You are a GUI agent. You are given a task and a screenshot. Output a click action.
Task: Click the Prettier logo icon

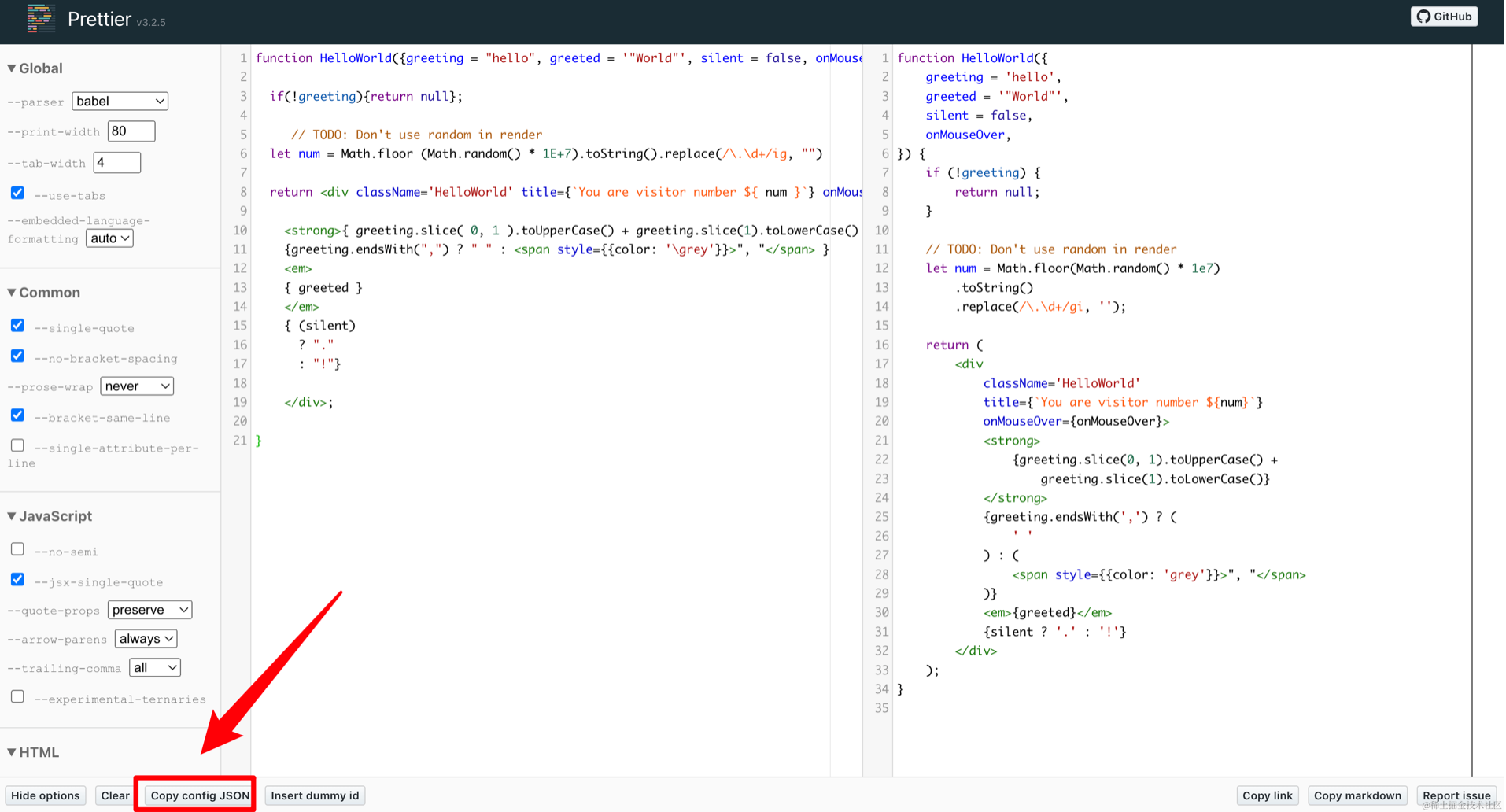coord(39,18)
